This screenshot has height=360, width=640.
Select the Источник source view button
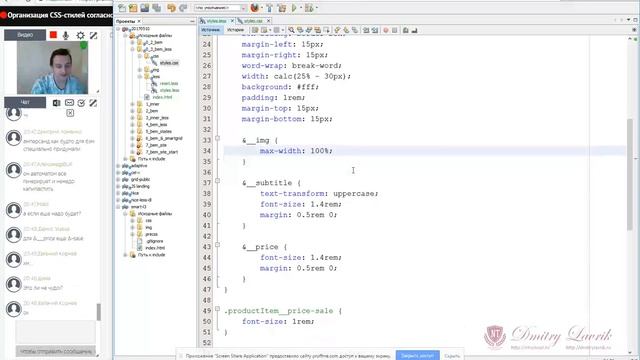coord(211,30)
